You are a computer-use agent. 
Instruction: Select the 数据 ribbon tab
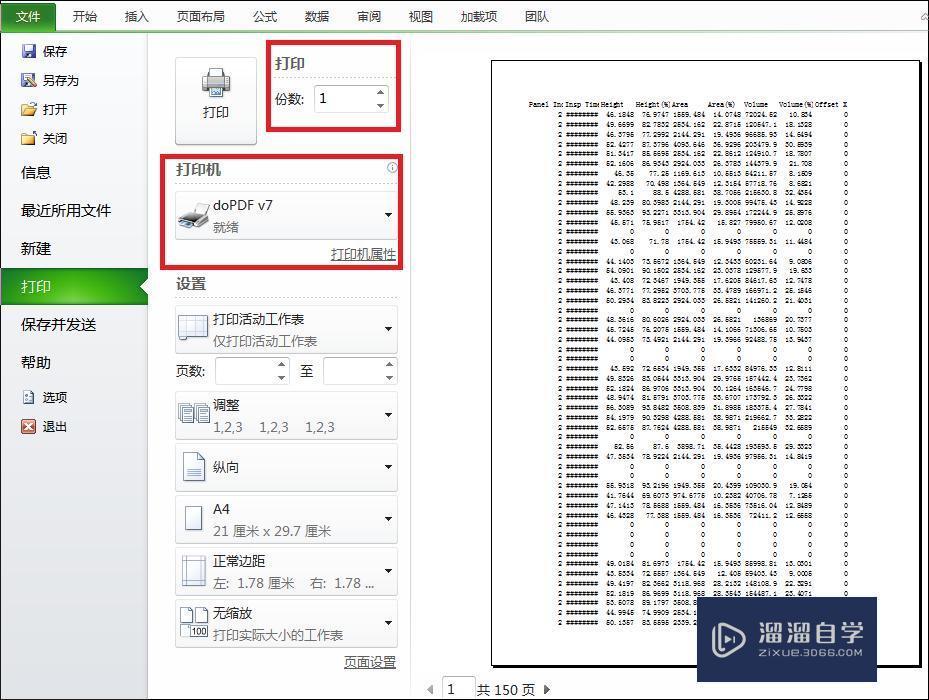(316, 16)
